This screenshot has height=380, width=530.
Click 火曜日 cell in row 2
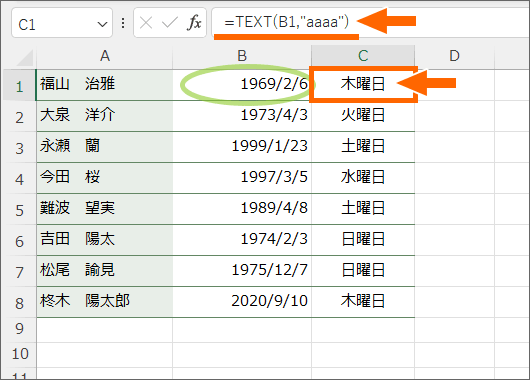tap(363, 116)
